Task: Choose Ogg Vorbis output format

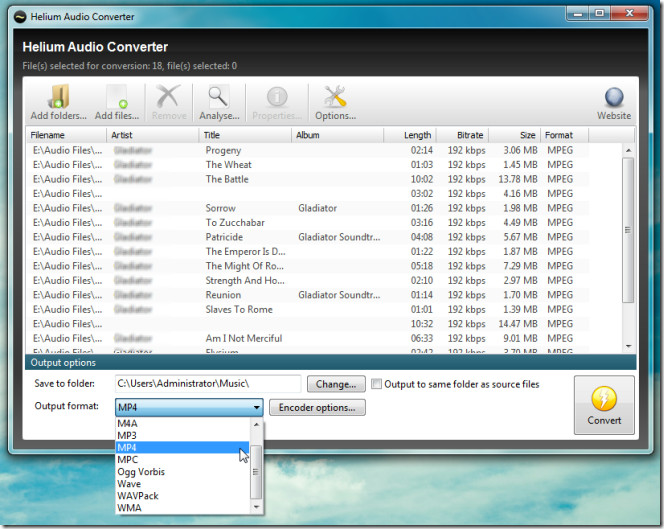Action: click(141, 472)
